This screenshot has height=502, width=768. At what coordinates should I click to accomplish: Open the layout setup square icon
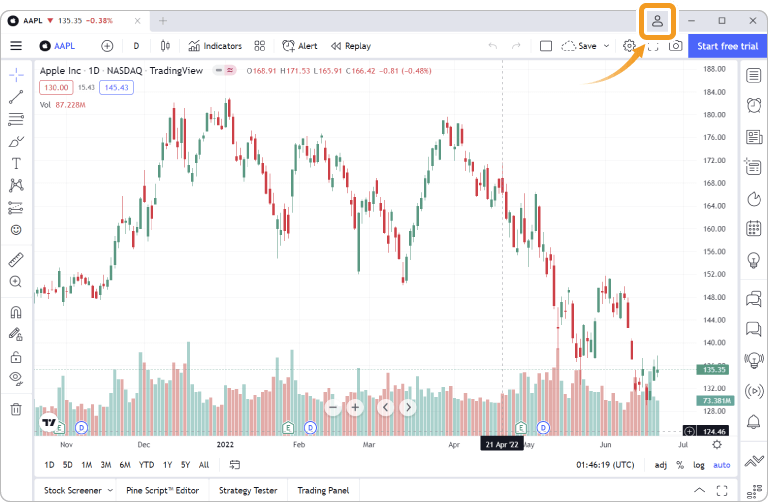point(546,46)
